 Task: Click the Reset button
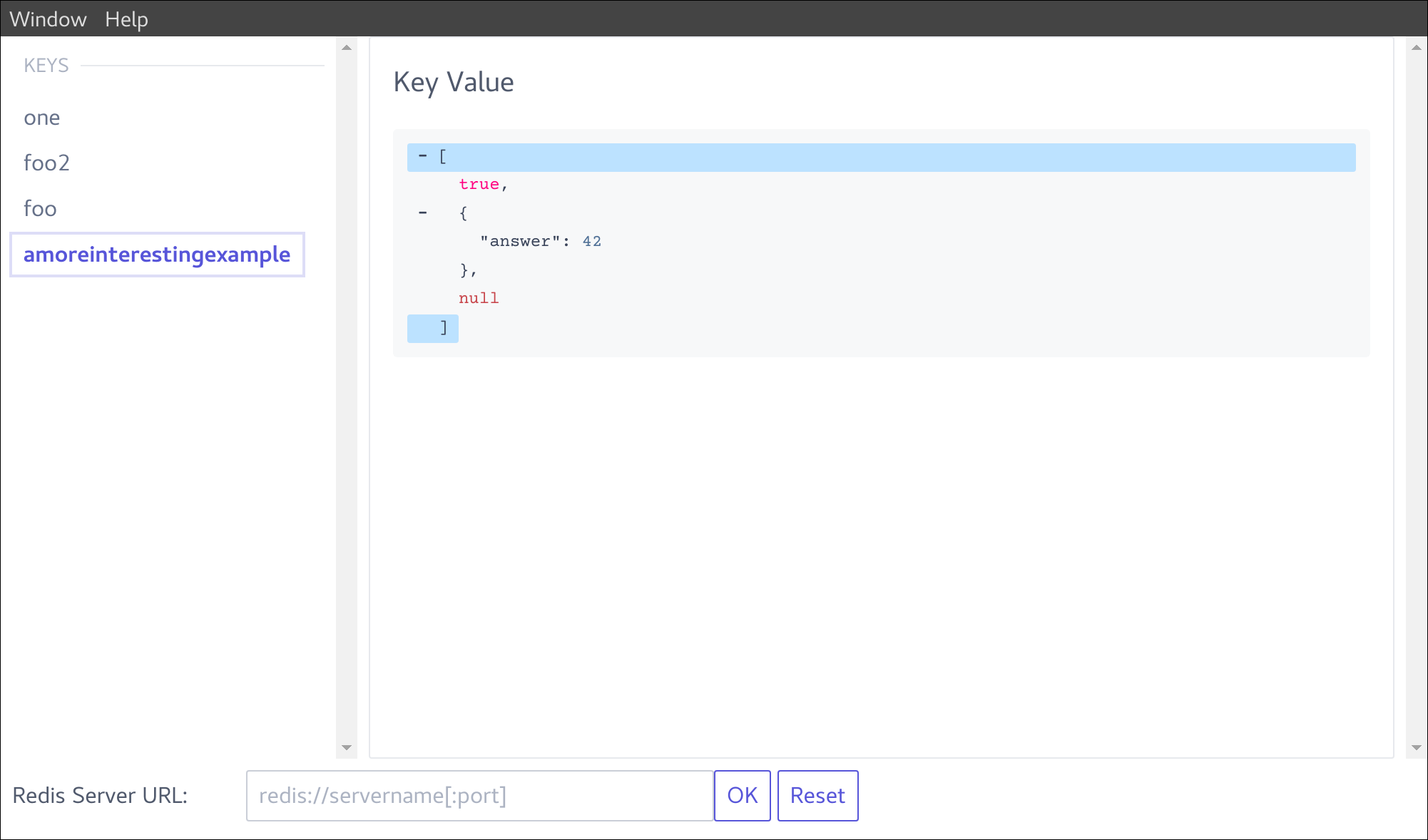point(817,795)
